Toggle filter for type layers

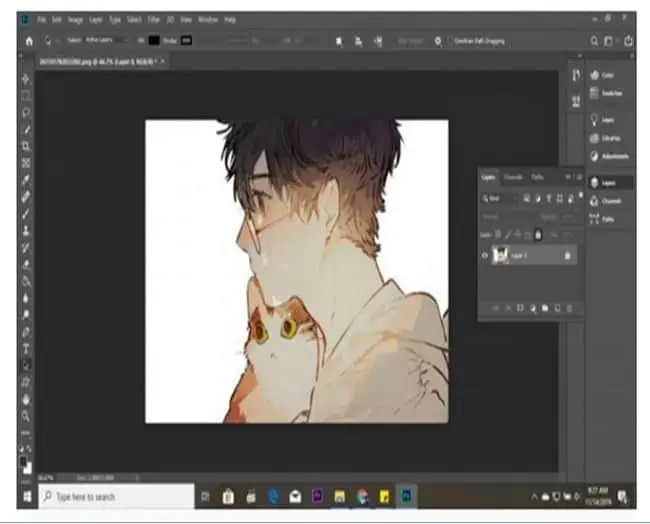coord(549,199)
